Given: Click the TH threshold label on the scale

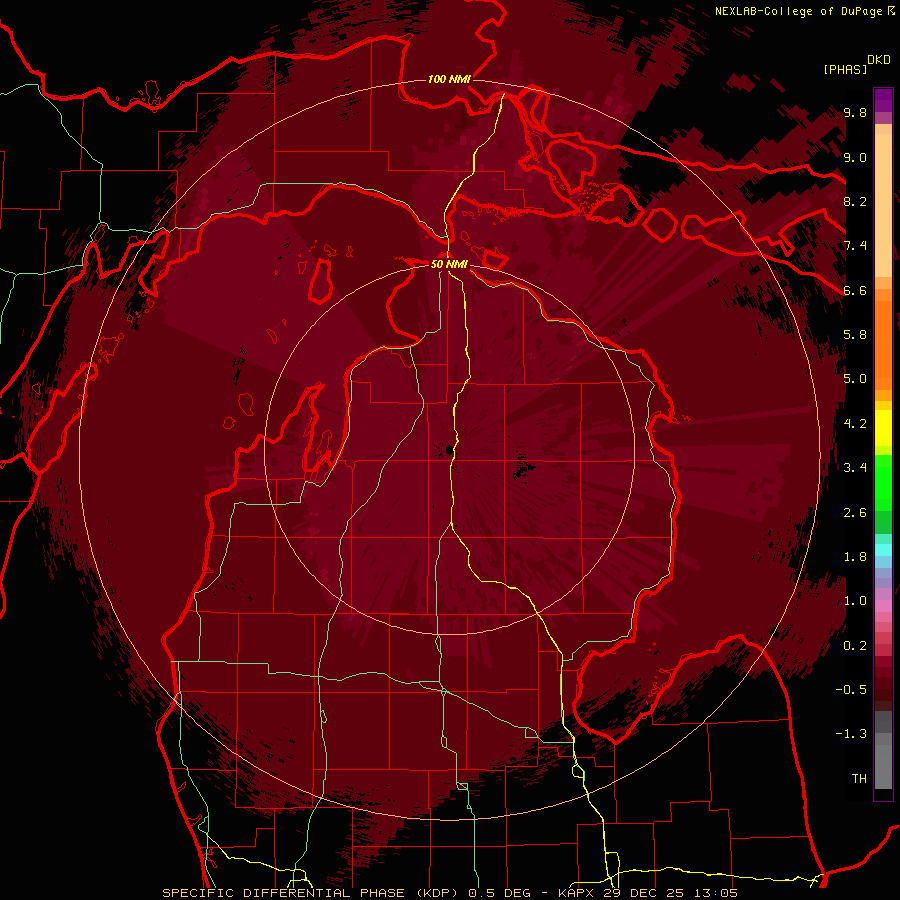Looking at the screenshot, I should click(x=859, y=779).
